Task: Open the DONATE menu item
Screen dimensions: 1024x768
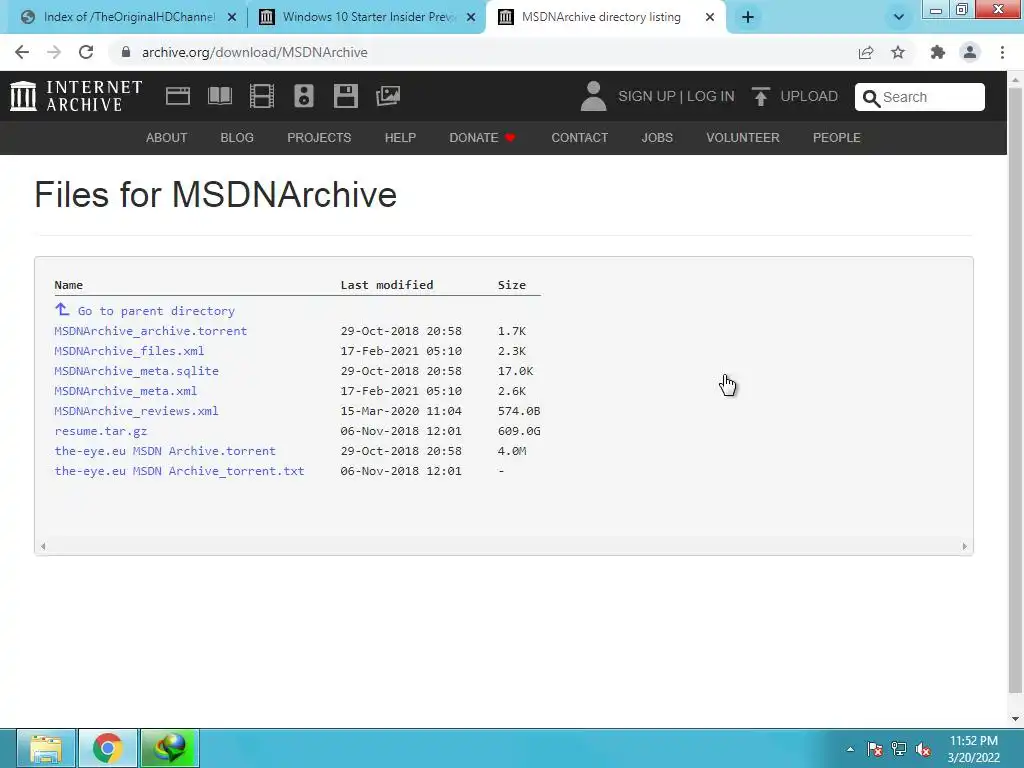Action: pyautogui.click(x=483, y=138)
